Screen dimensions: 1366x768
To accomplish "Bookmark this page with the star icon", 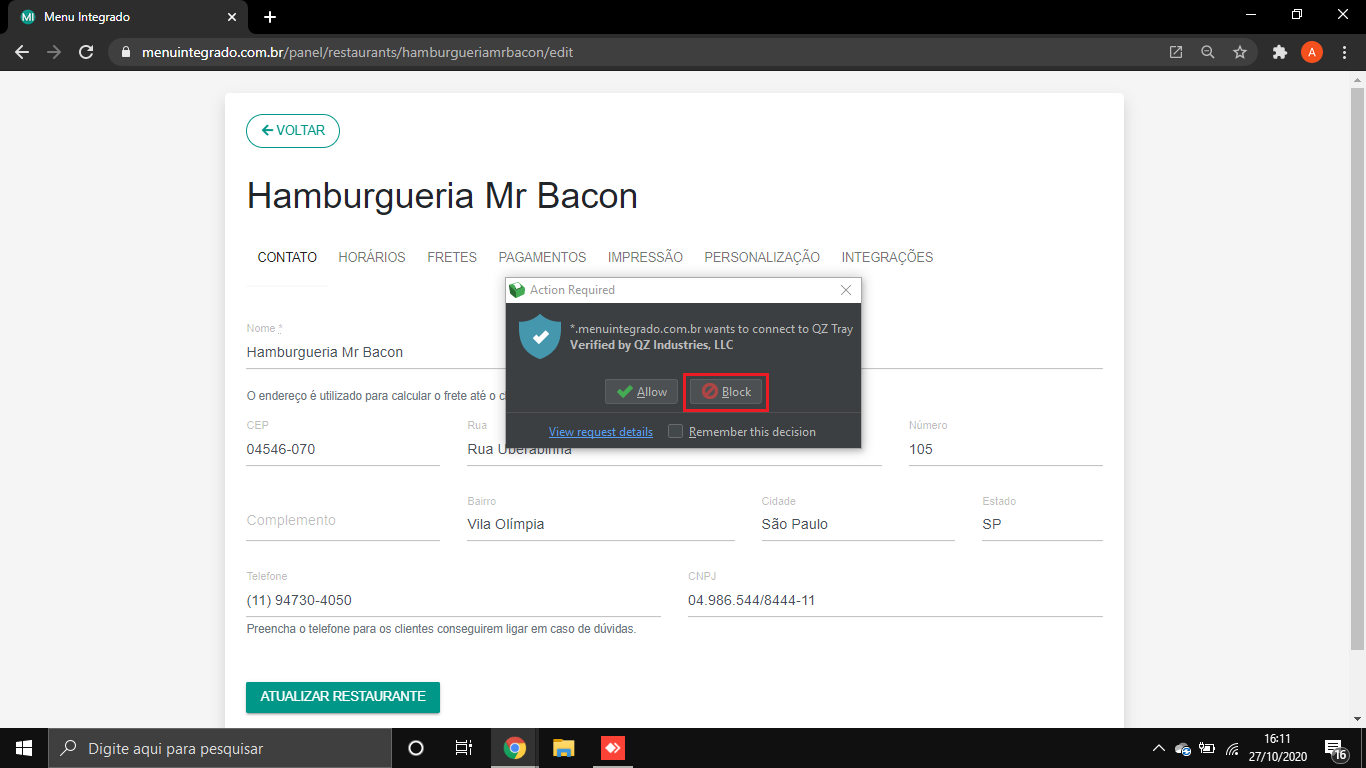I will (1240, 52).
